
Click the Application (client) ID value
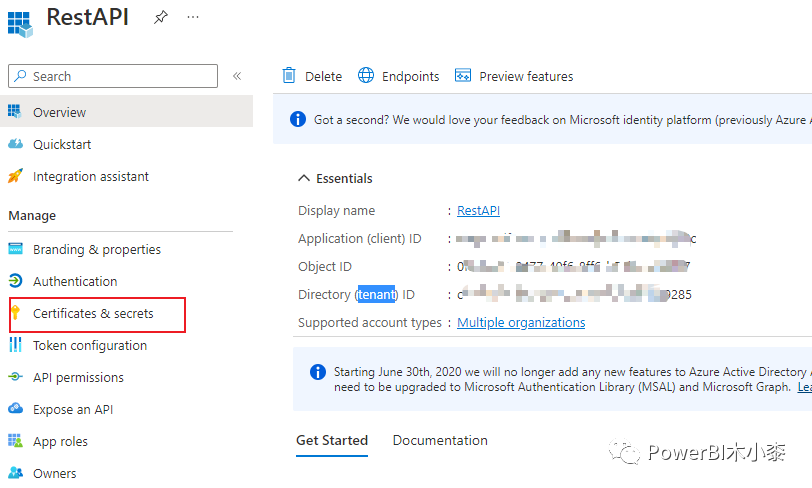tap(576, 238)
